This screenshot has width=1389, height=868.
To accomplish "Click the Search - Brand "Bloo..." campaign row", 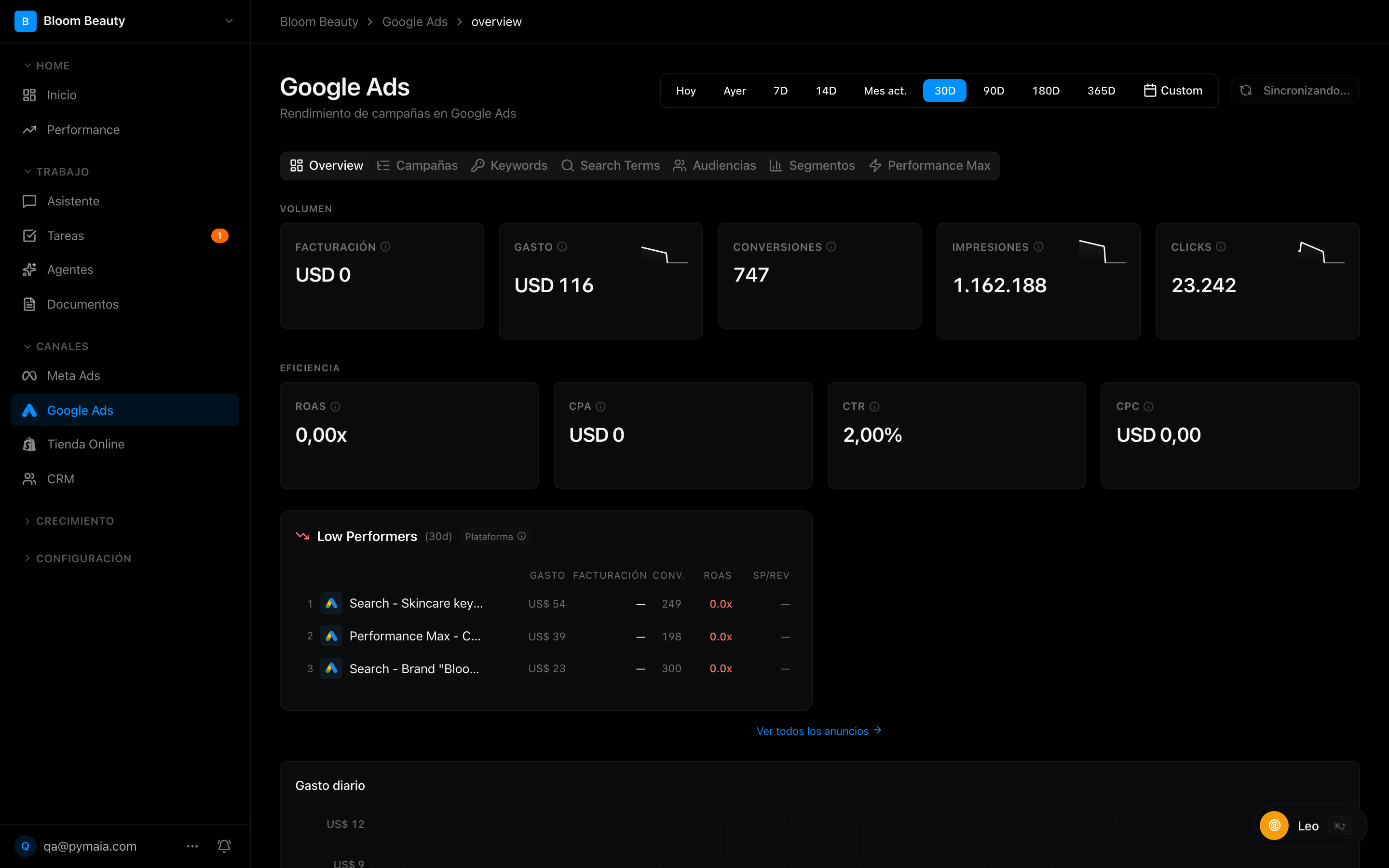I will pos(546,668).
